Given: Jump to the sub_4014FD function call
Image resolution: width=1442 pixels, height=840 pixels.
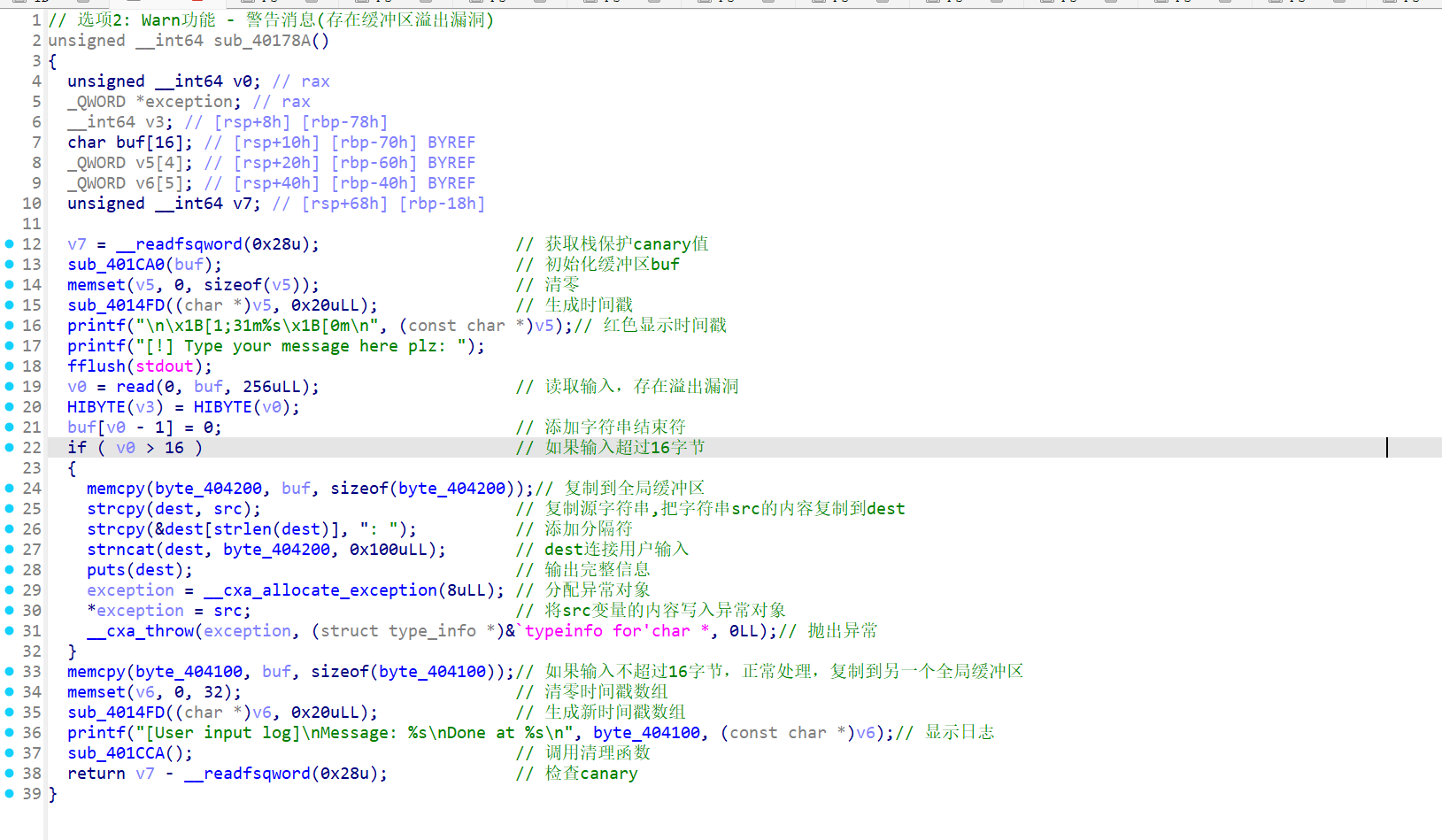Looking at the screenshot, I should pos(115,304).
